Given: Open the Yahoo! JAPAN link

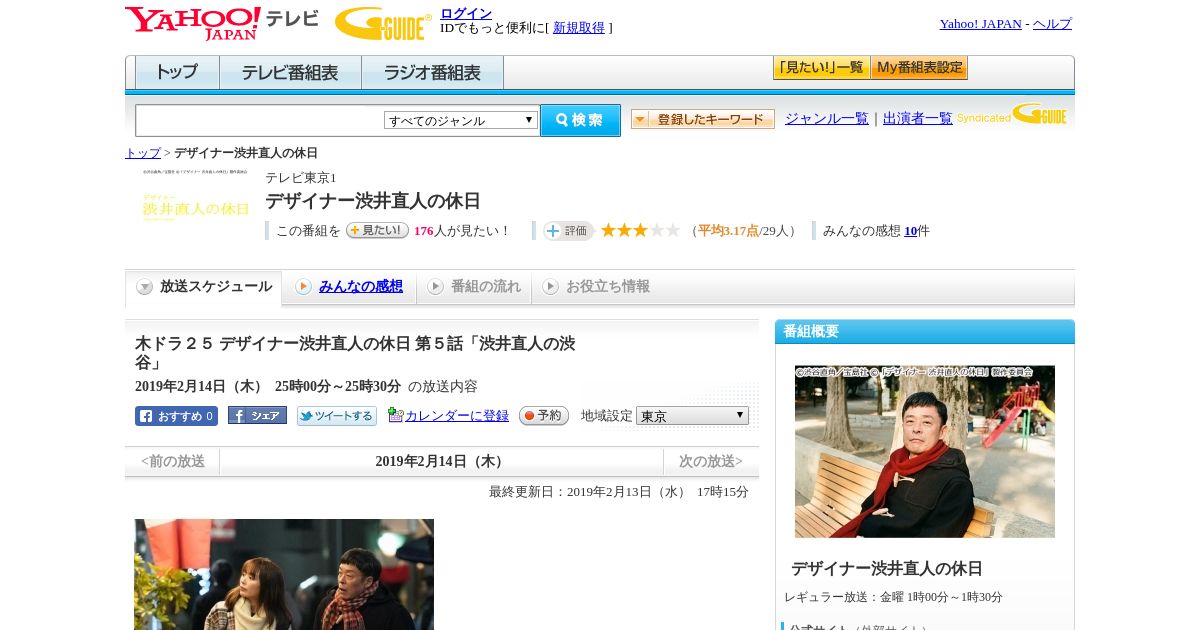Looking at the screenshot, I should (981, 24).
